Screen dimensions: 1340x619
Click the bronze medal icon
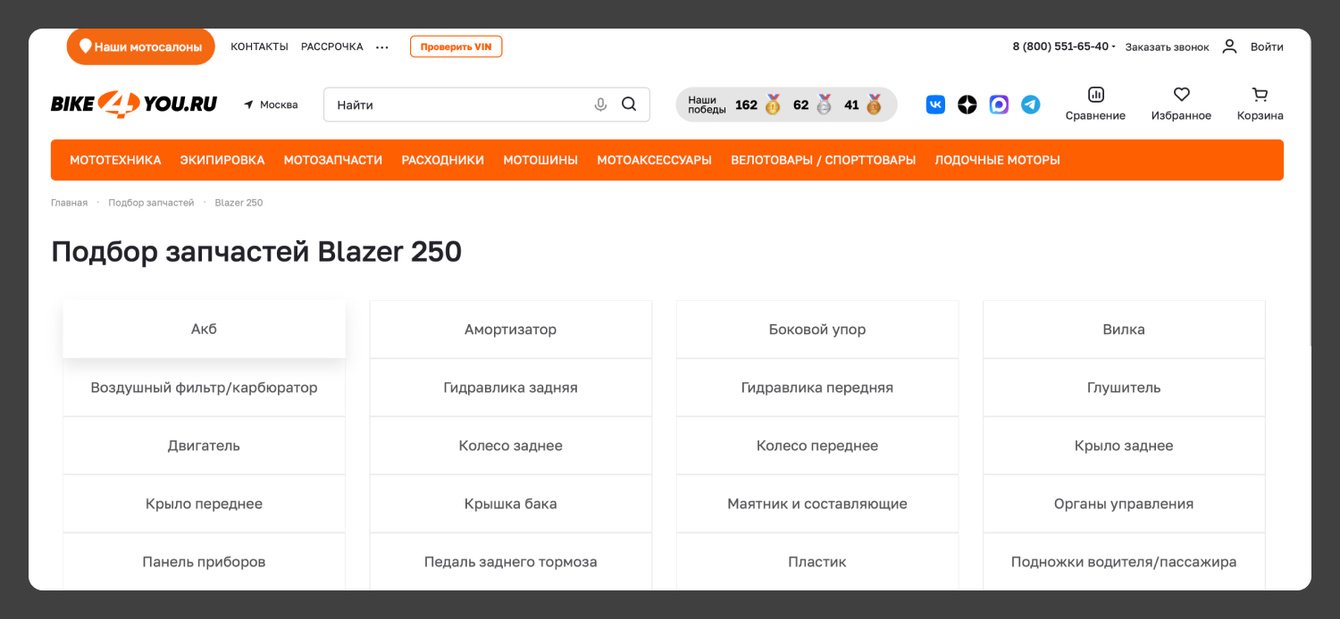pyautogui.click(x=874, y=104)
